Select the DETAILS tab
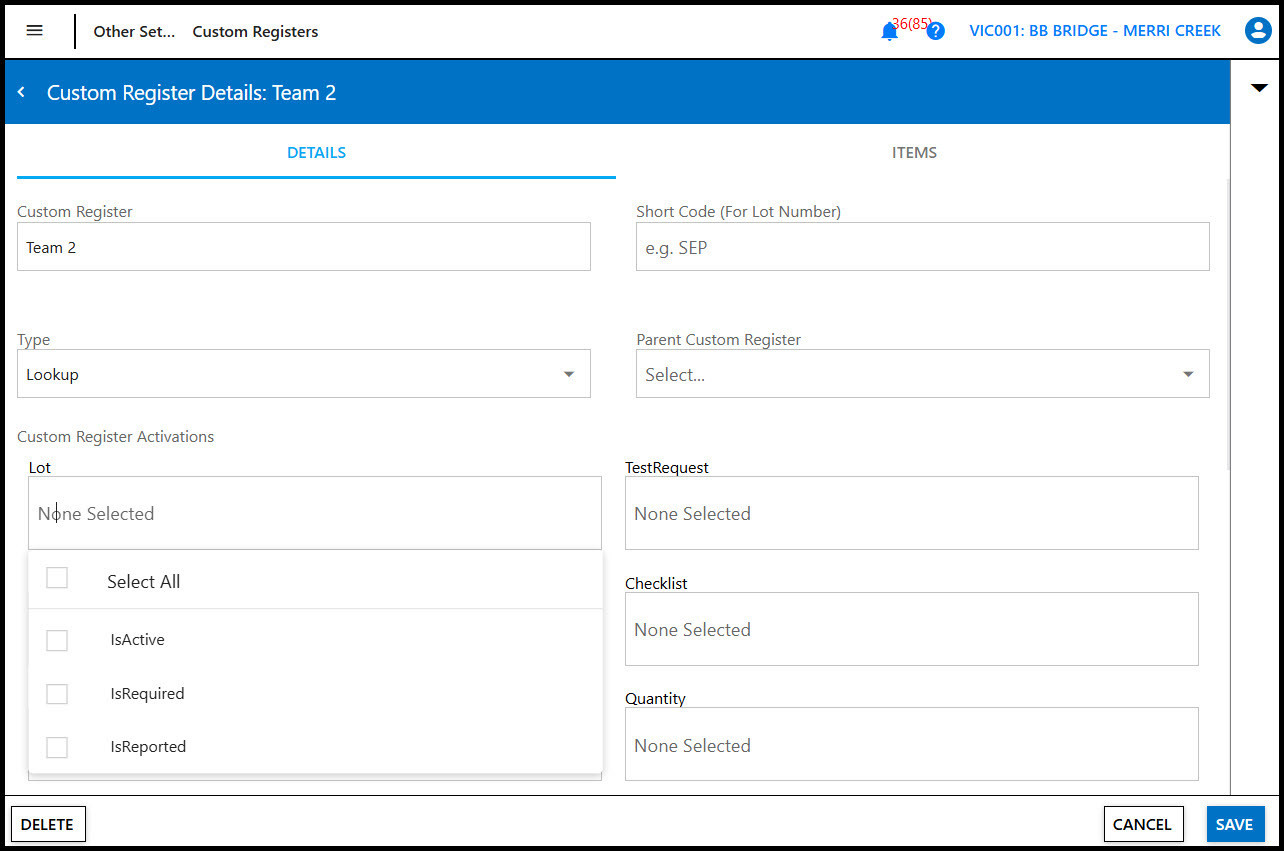 coord(316,153)
